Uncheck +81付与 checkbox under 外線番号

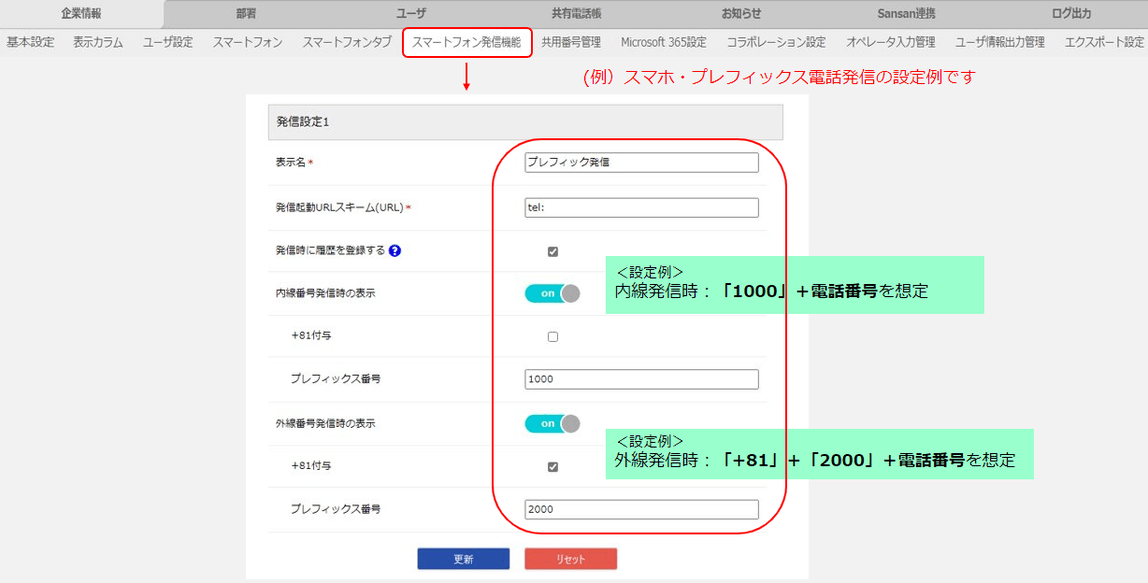pos(553,467)
